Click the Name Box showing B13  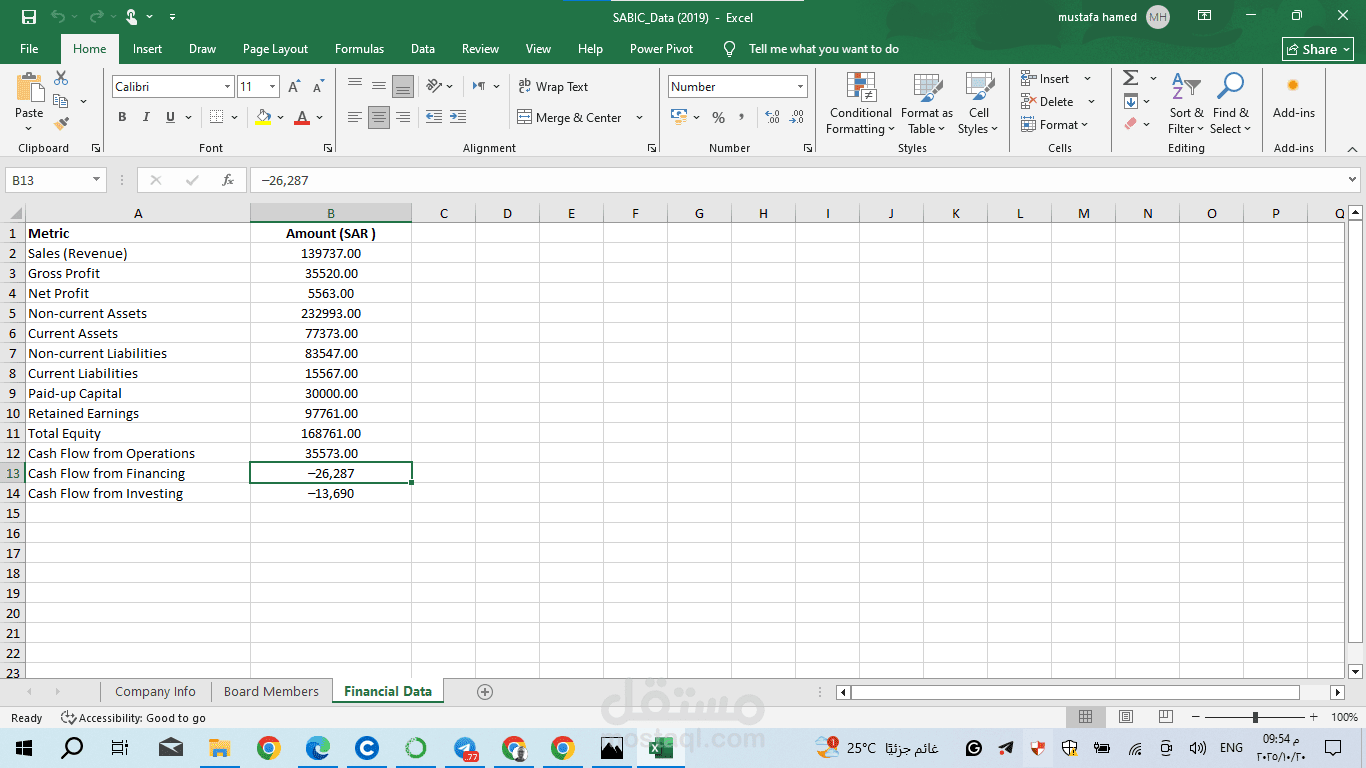click(55, 180)
